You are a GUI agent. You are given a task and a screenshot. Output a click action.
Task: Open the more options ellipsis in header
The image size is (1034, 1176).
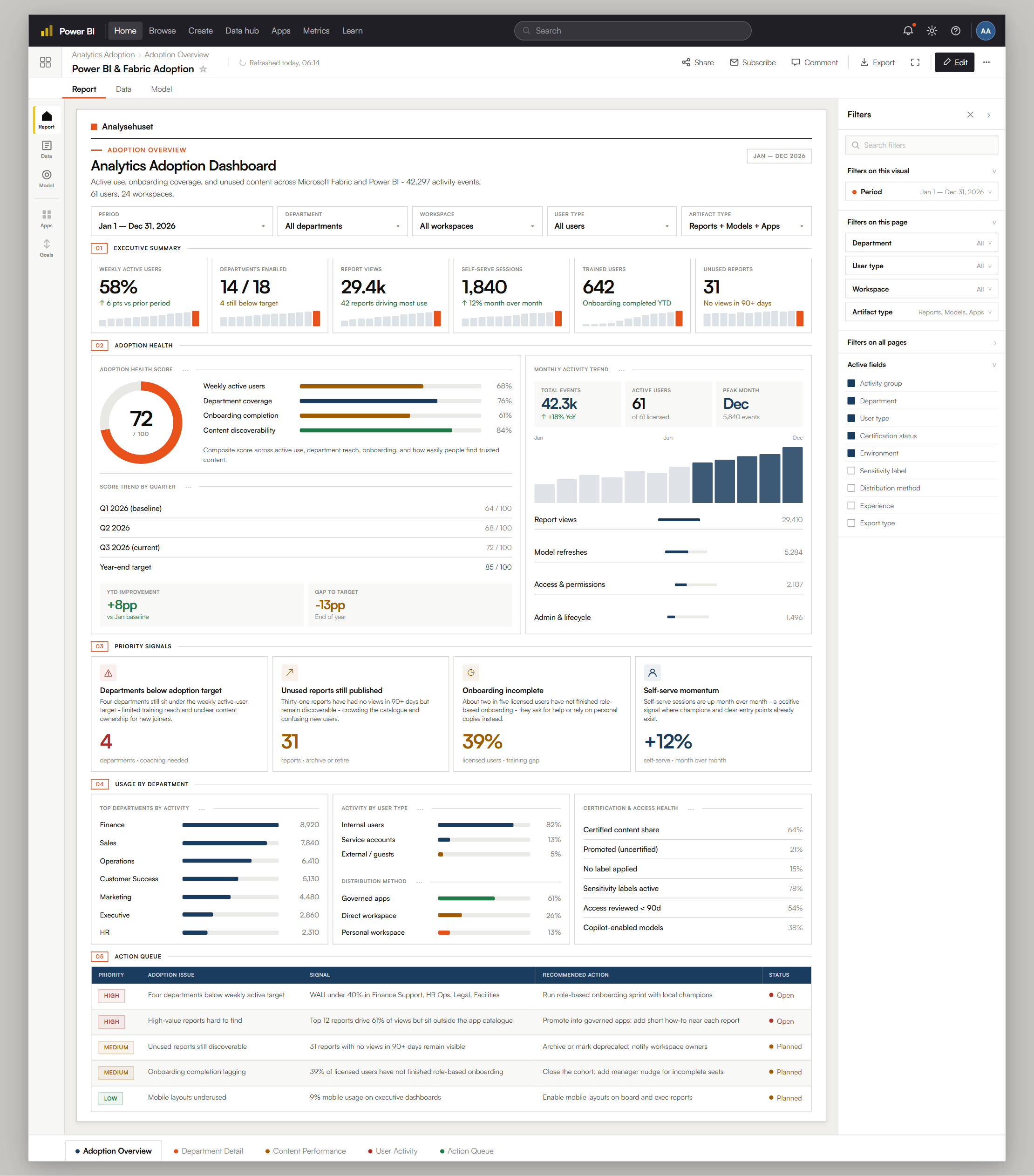(986, 63)
